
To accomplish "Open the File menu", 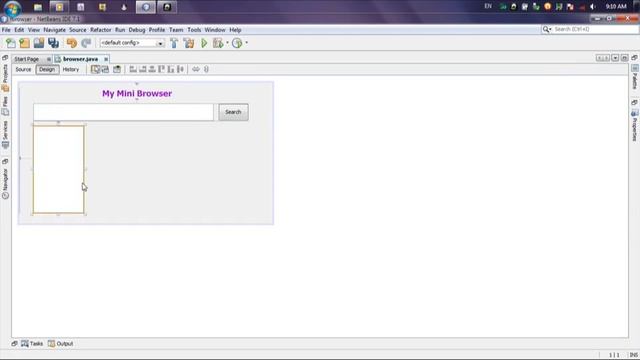I will click(6, 30).
